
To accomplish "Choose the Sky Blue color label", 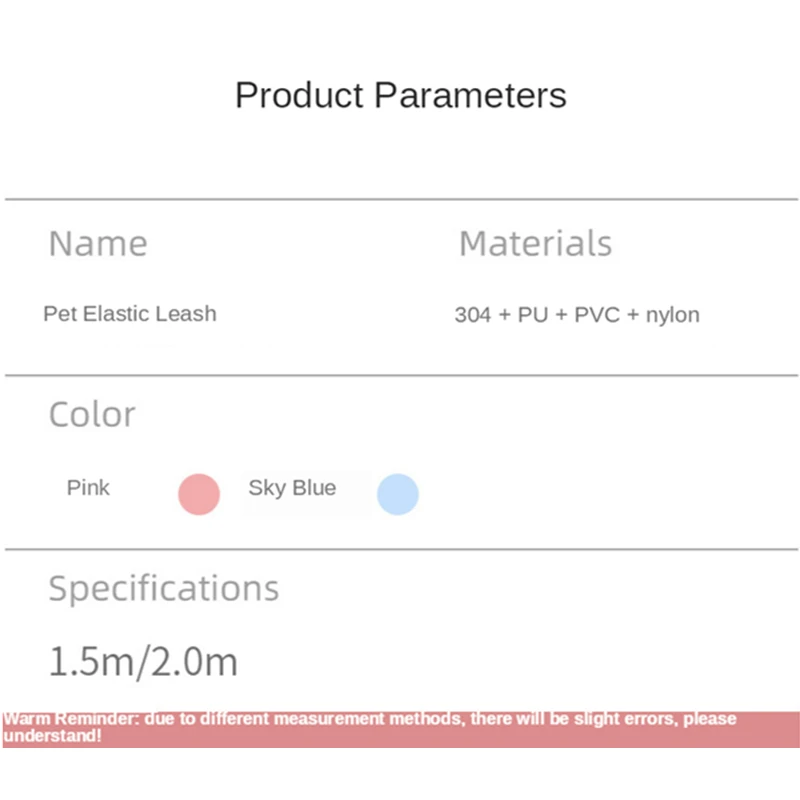I will (x=292, y=488).
